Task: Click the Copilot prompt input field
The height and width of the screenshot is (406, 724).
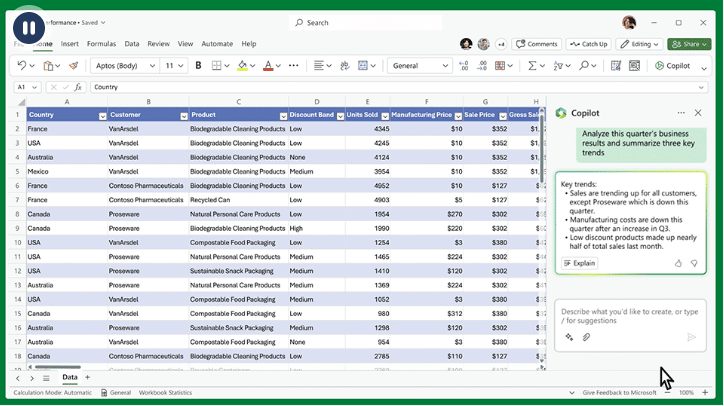Action: 630,316
